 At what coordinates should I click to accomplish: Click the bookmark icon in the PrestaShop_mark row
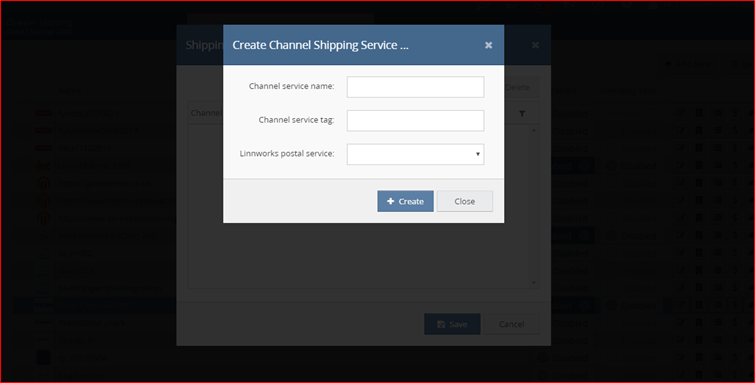click(699, 322)
